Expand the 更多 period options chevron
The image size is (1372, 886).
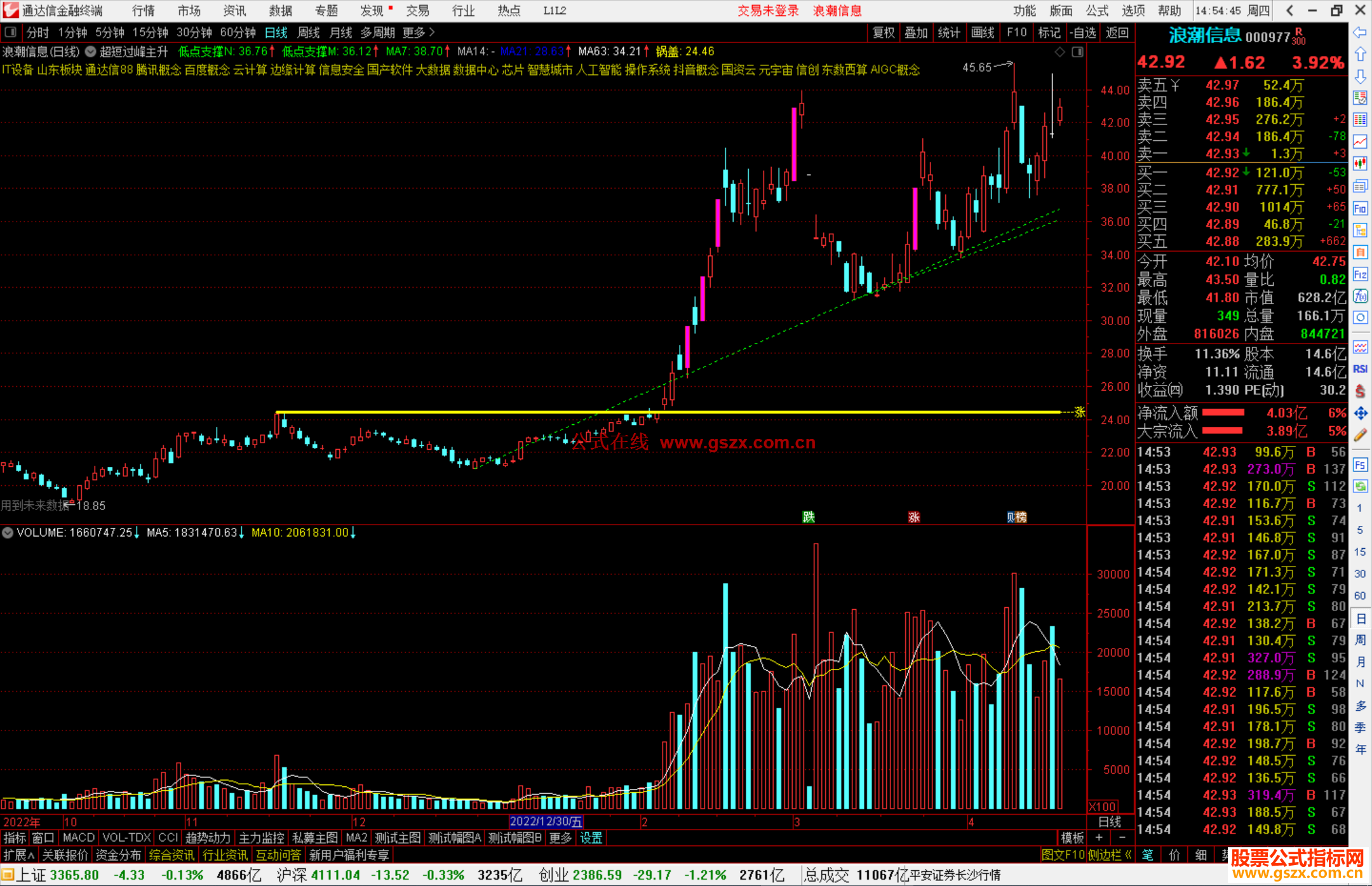click(432, 32)
